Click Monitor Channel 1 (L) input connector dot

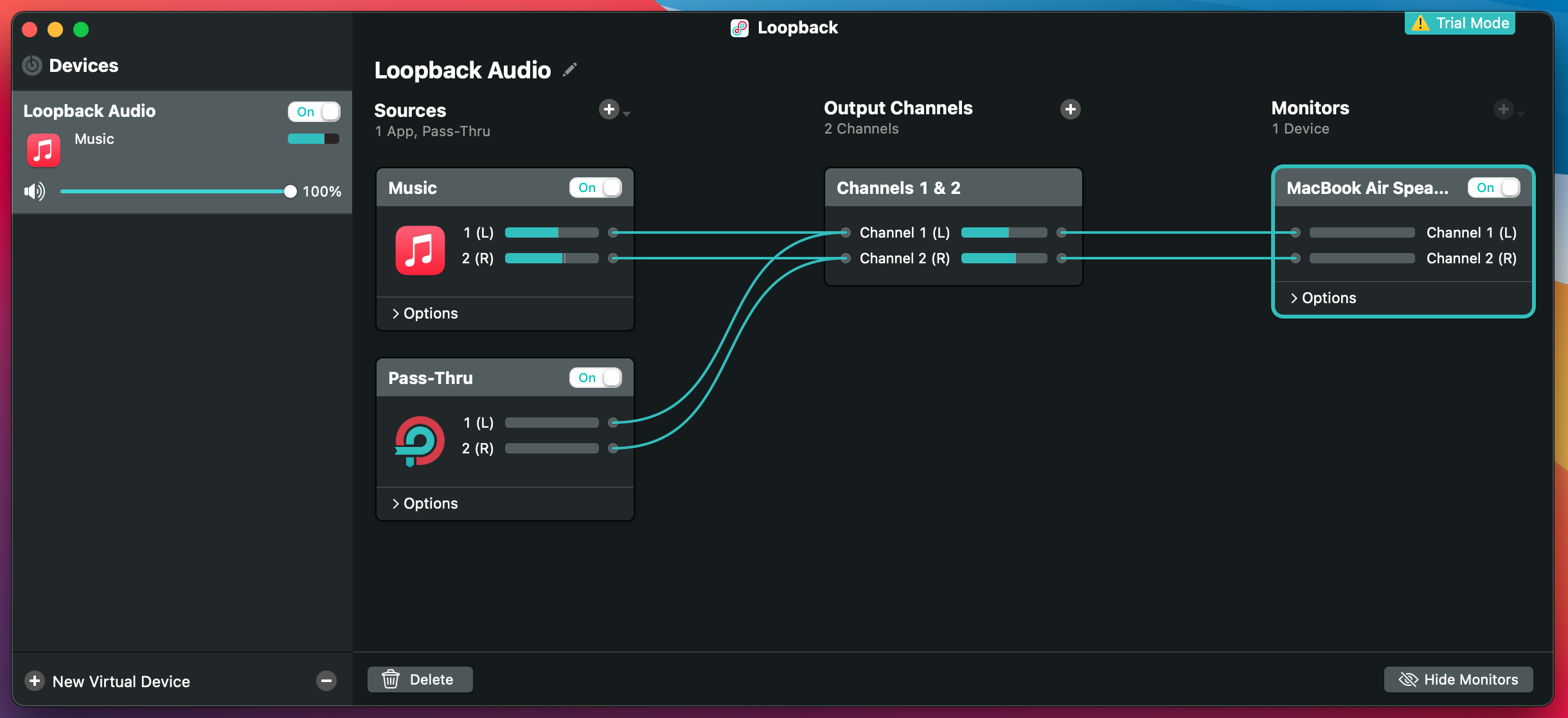[1296, 232]
